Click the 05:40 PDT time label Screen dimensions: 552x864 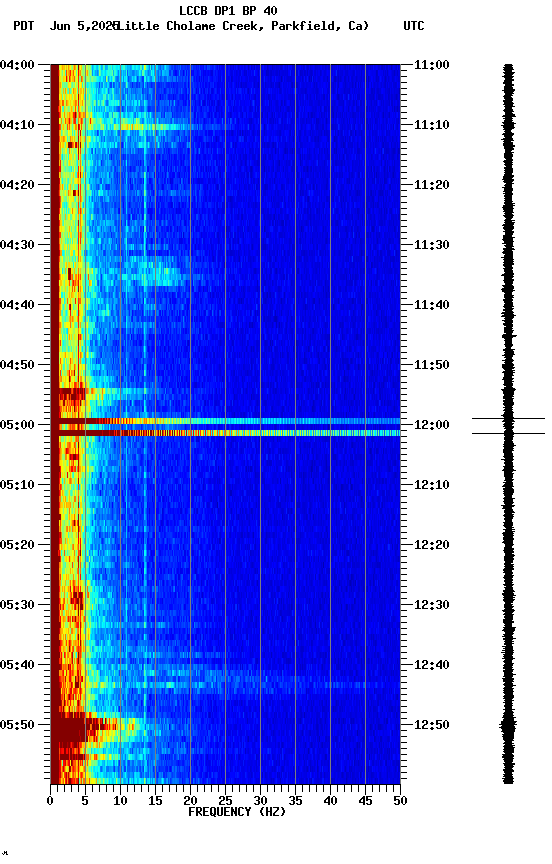point(17,666)
